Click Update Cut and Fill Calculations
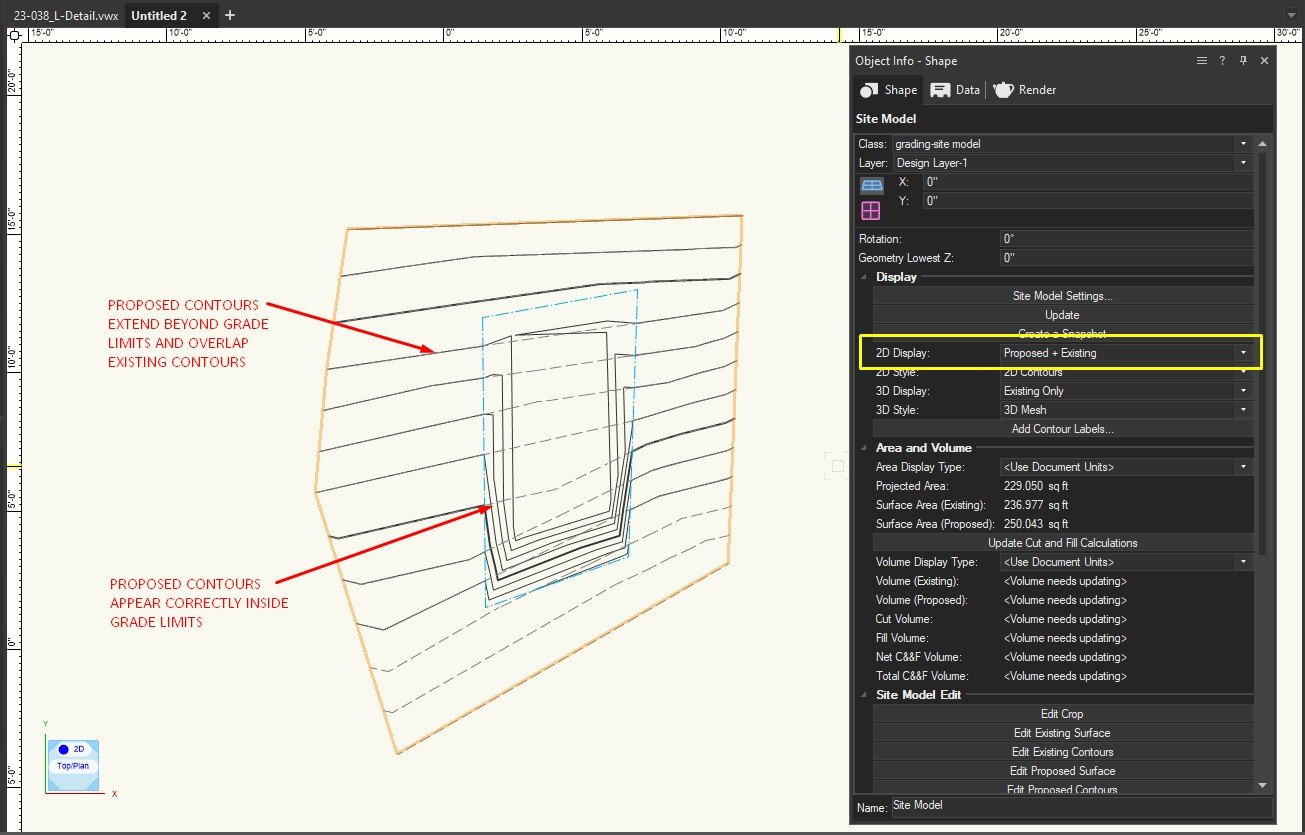This screenshot has width=1305, height=835. point(1062,542)
